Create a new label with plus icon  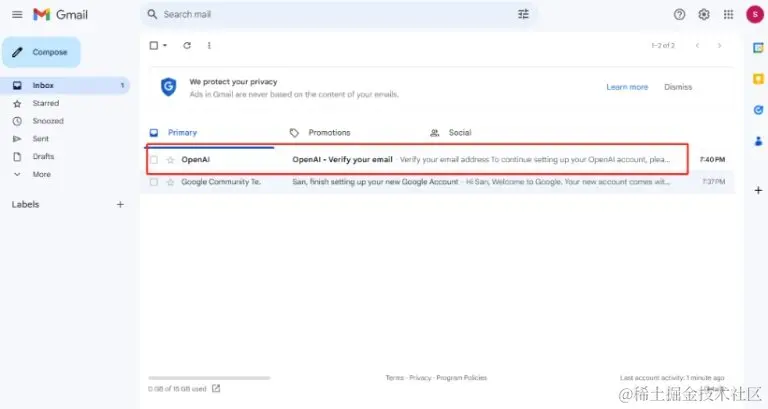point(120,204)
